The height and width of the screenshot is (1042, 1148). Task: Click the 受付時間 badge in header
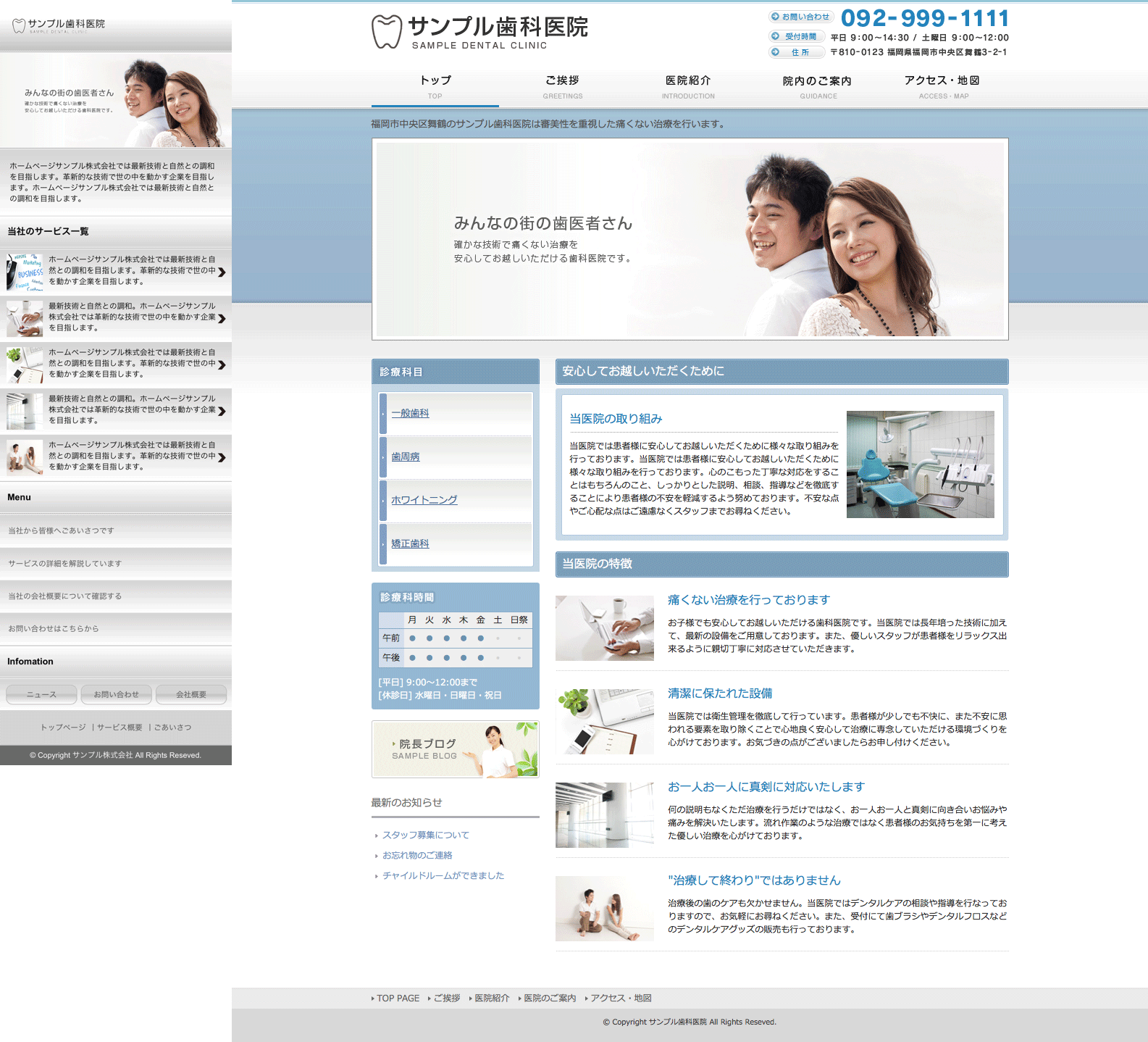[795, 36]
